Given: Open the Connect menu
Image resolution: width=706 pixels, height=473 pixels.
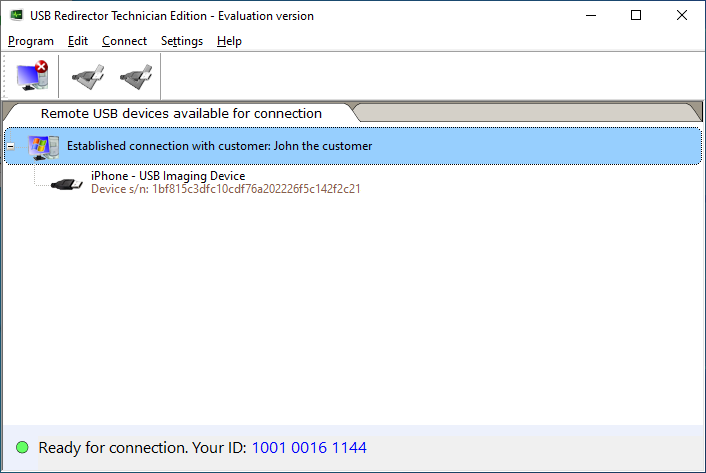Looking at the screenshot, I should pyautogui.click(x=124, y=41).
